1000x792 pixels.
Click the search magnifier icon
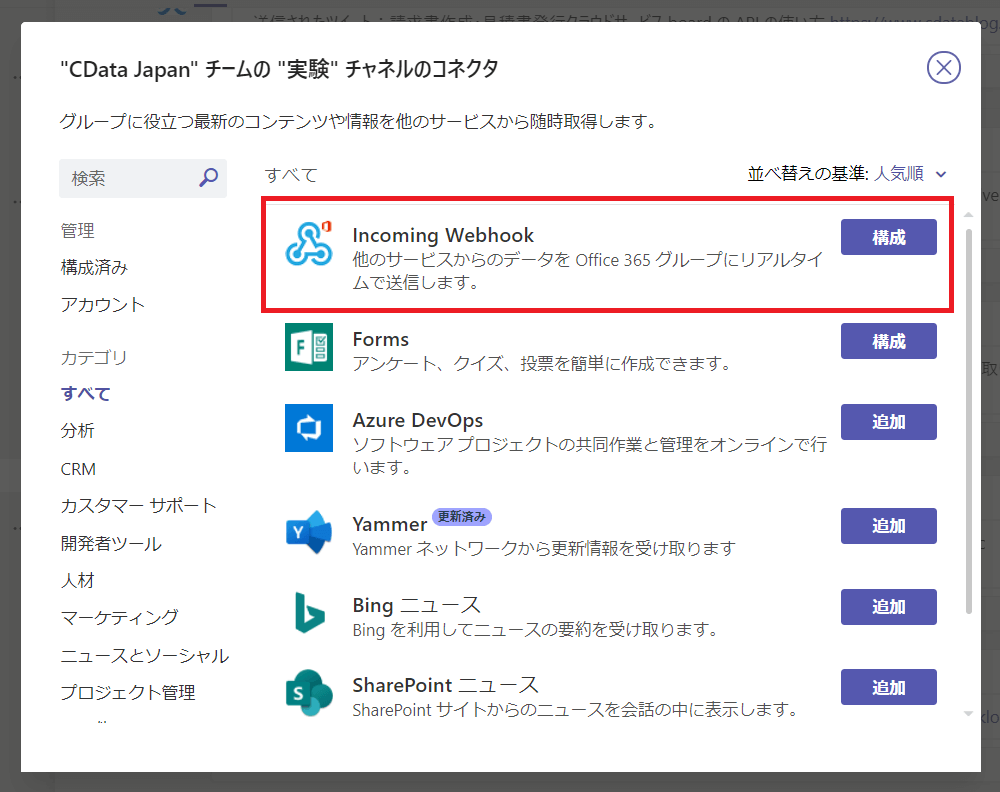point(209,177)
